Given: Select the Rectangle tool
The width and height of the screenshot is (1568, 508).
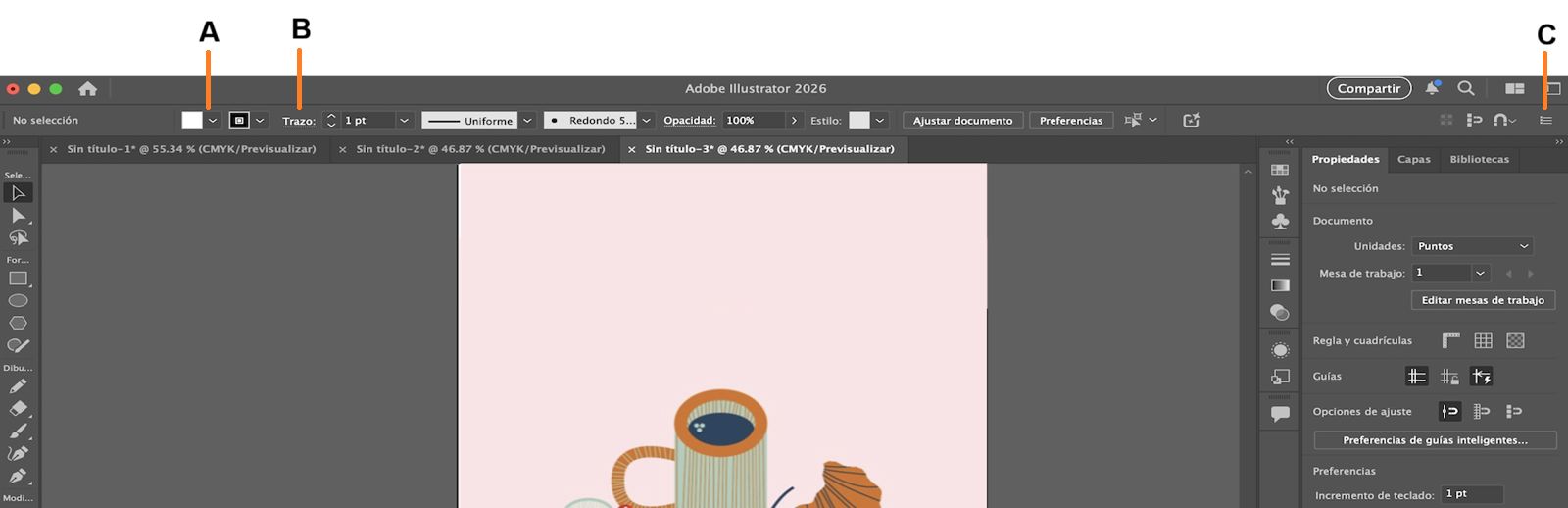Looking at the screenshot, I should [18, 279].
